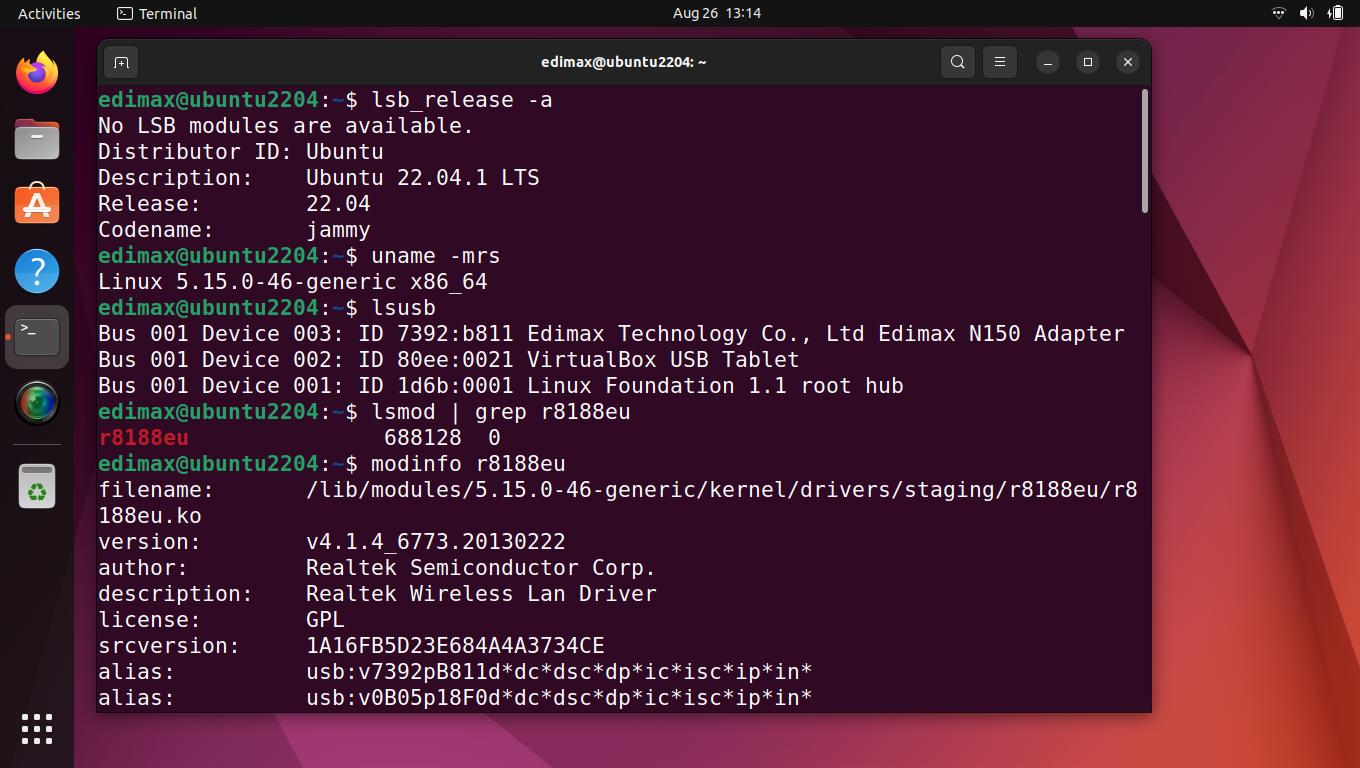Image resolution: width=1360 pixels, height=768 pixels.
Task: Open Files from the dock
Action: pyautogui.click(x=37, y=139)
